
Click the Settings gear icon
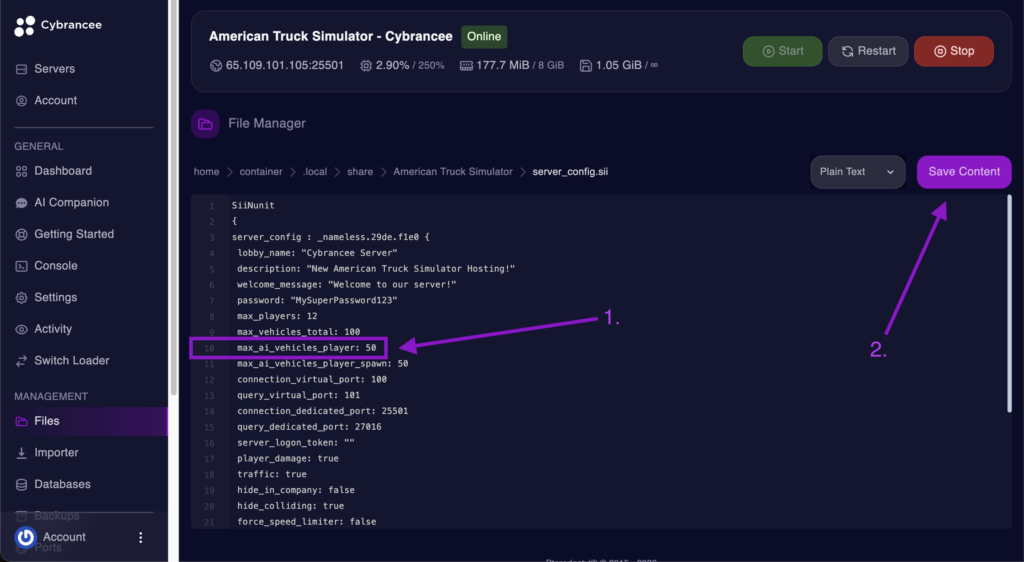click(x=22, y=298)
